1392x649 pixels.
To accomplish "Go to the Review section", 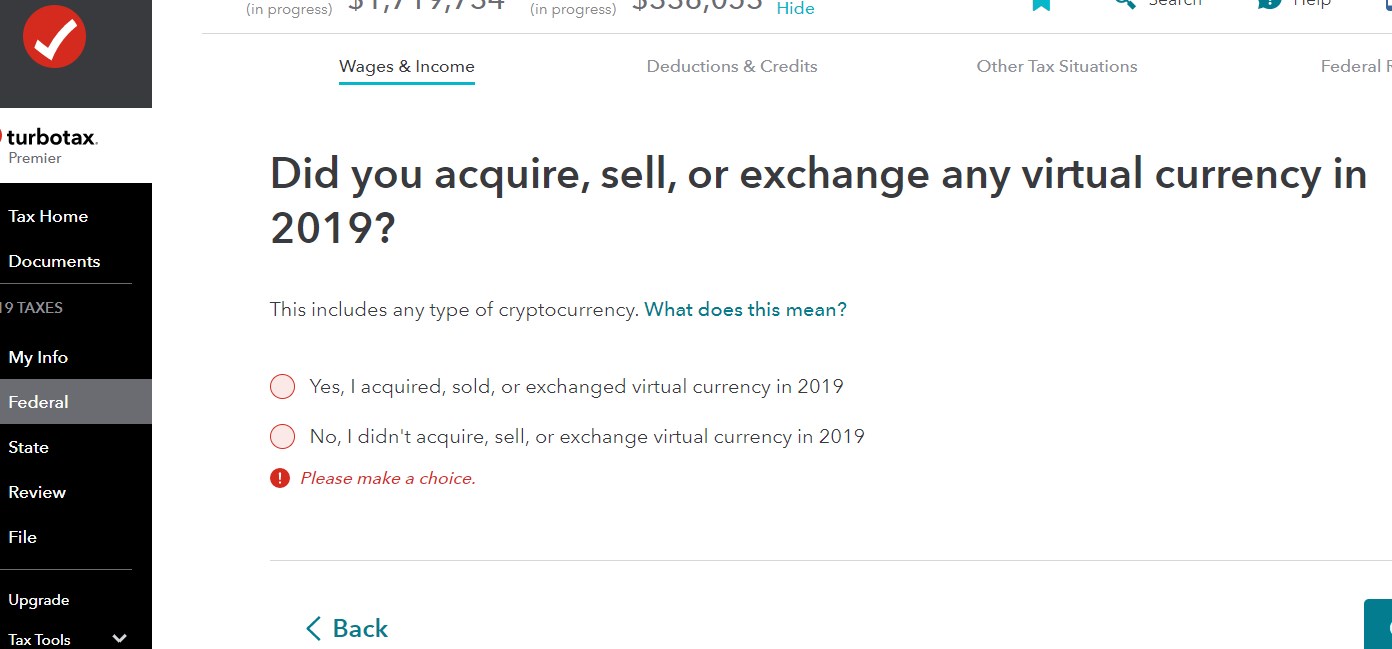I will coord(37,493).
